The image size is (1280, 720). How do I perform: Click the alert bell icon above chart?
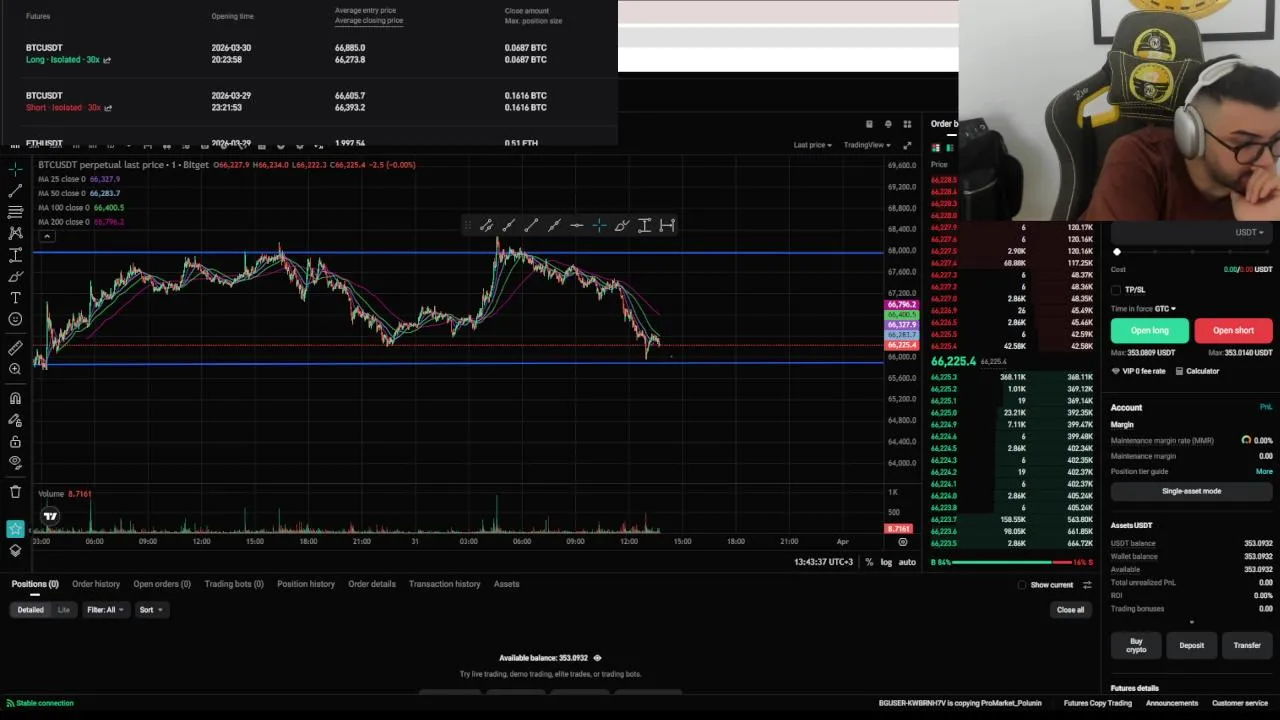click(x=888, y=124)
